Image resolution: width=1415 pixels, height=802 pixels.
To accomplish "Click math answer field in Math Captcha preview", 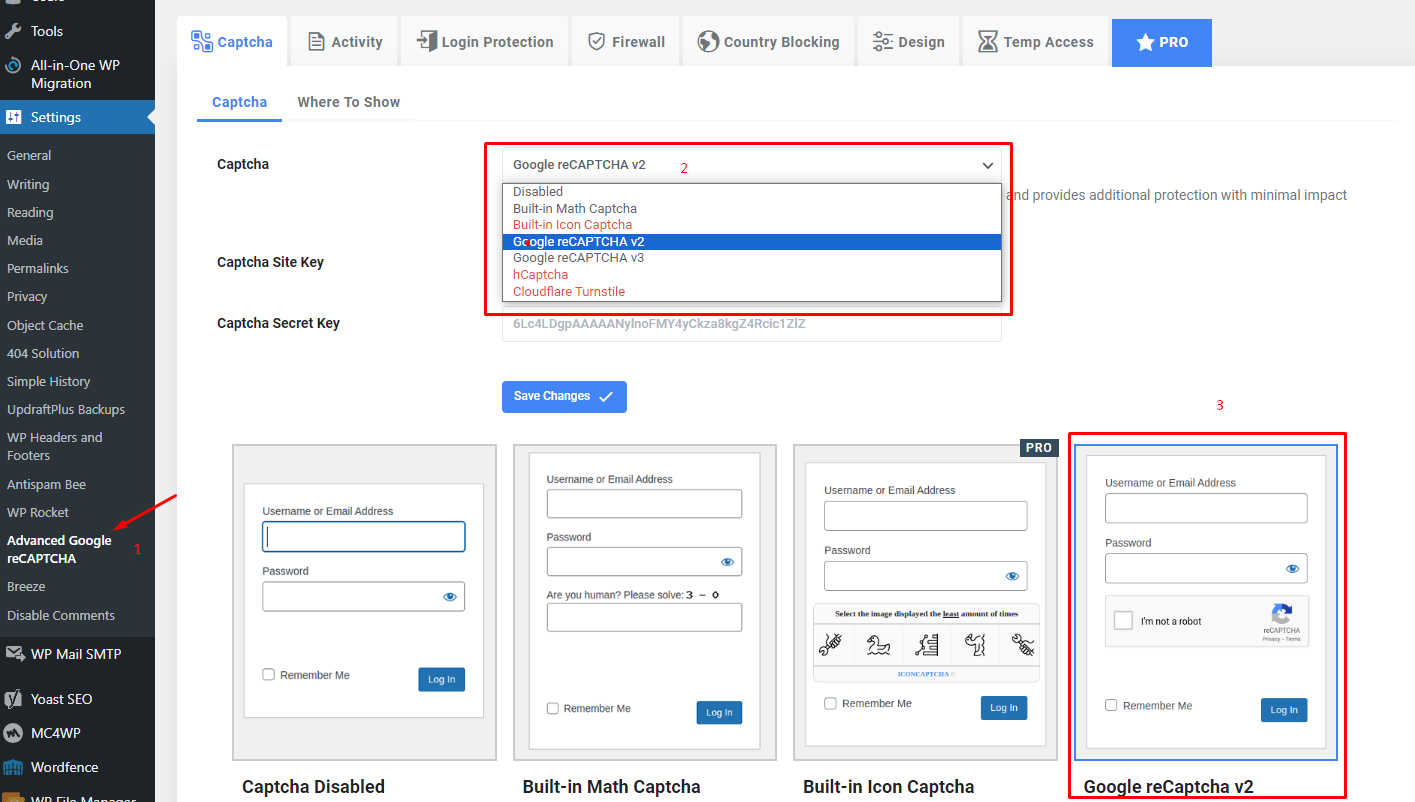I will click(644, 617).
